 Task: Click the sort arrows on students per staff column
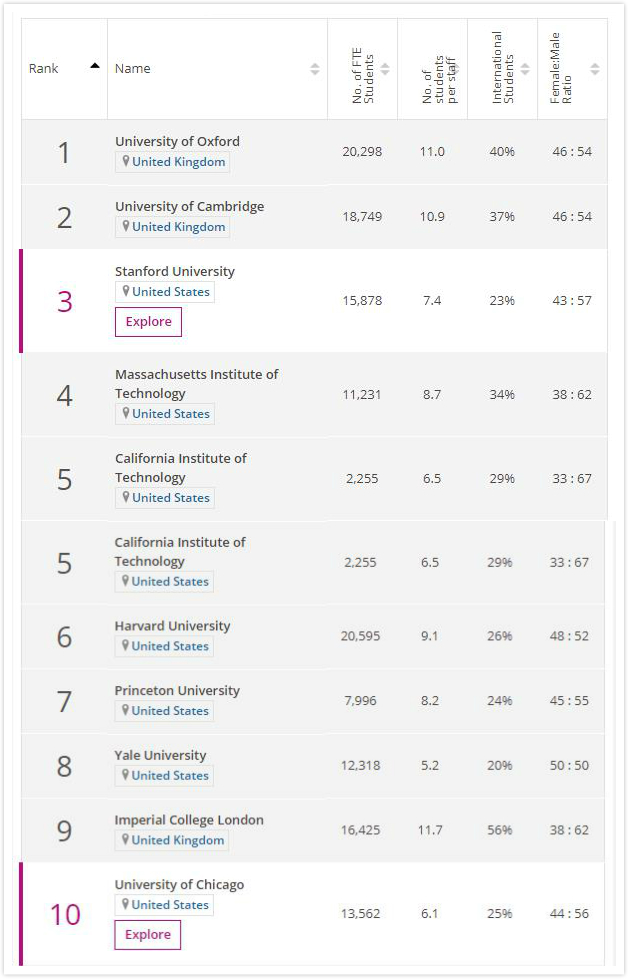[457, 68]
